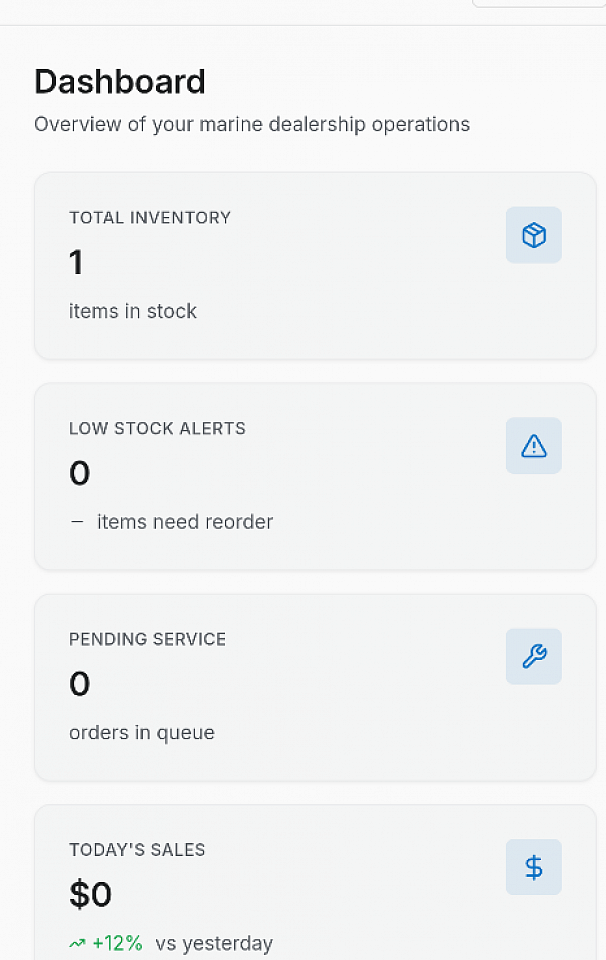Viewport: 606px width, 960px height.
Task: Click the dash icon beside items need reorder
Action: [77, 522]
